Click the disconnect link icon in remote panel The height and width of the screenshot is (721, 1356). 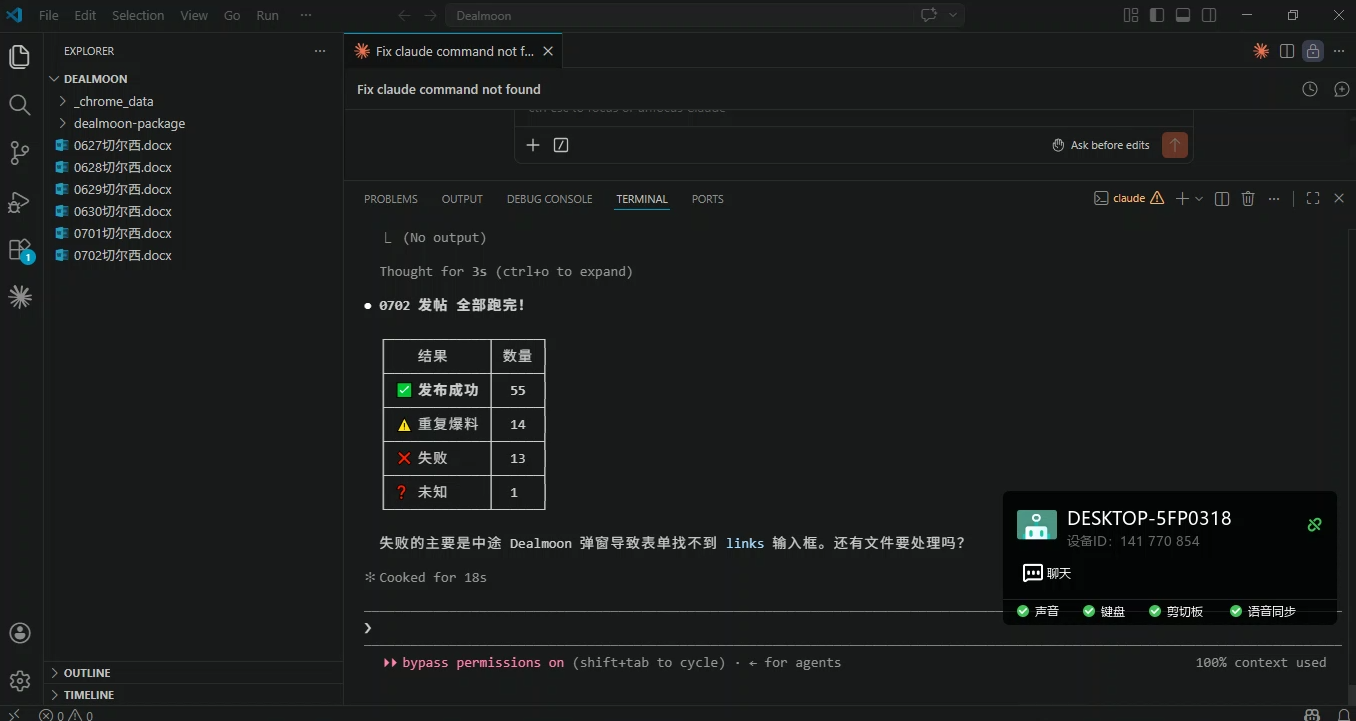click(x=1314, y=524)
